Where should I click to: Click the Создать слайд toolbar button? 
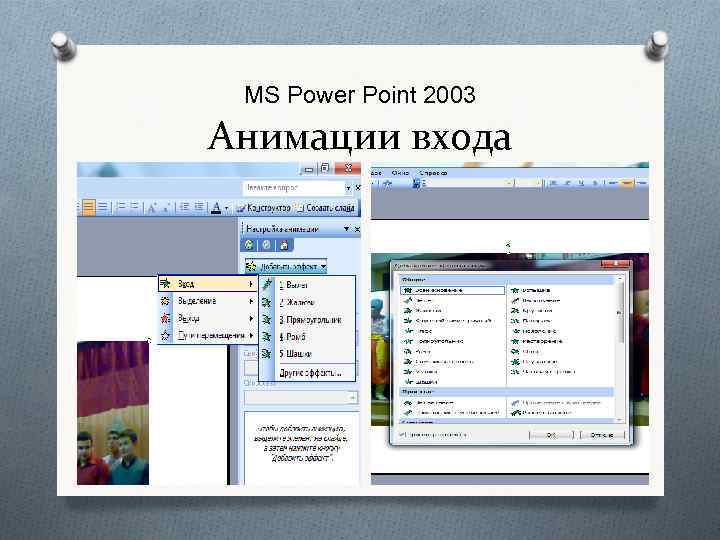click(326, 208)
